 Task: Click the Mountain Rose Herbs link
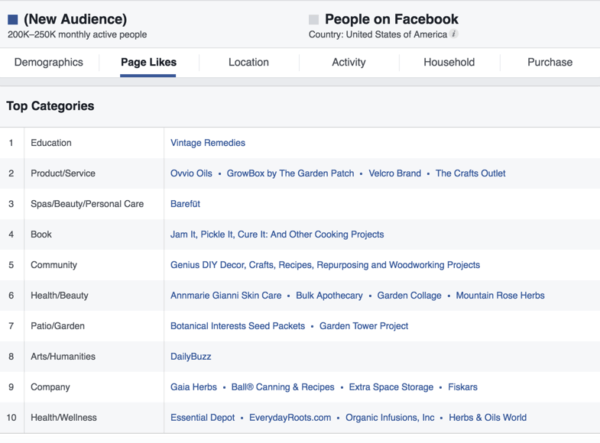(500, 295)
